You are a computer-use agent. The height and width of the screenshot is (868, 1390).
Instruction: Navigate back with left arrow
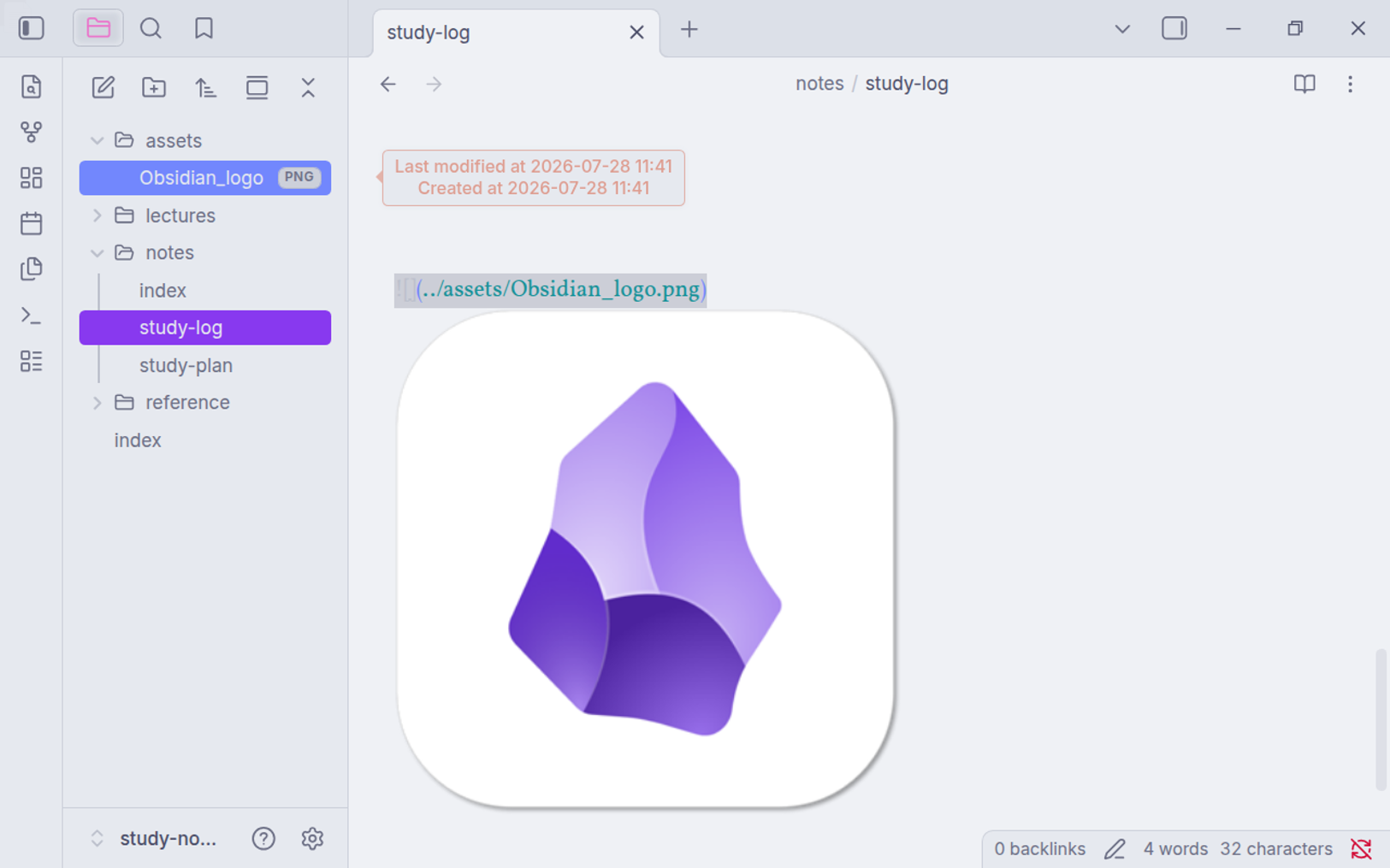[x=388, y=84]
